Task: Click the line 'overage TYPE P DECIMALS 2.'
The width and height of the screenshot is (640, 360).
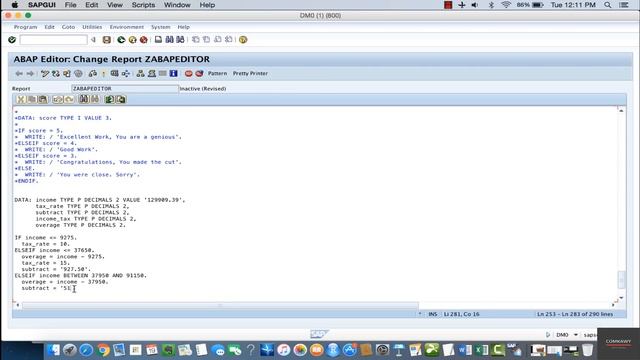Action: point(80,225)
